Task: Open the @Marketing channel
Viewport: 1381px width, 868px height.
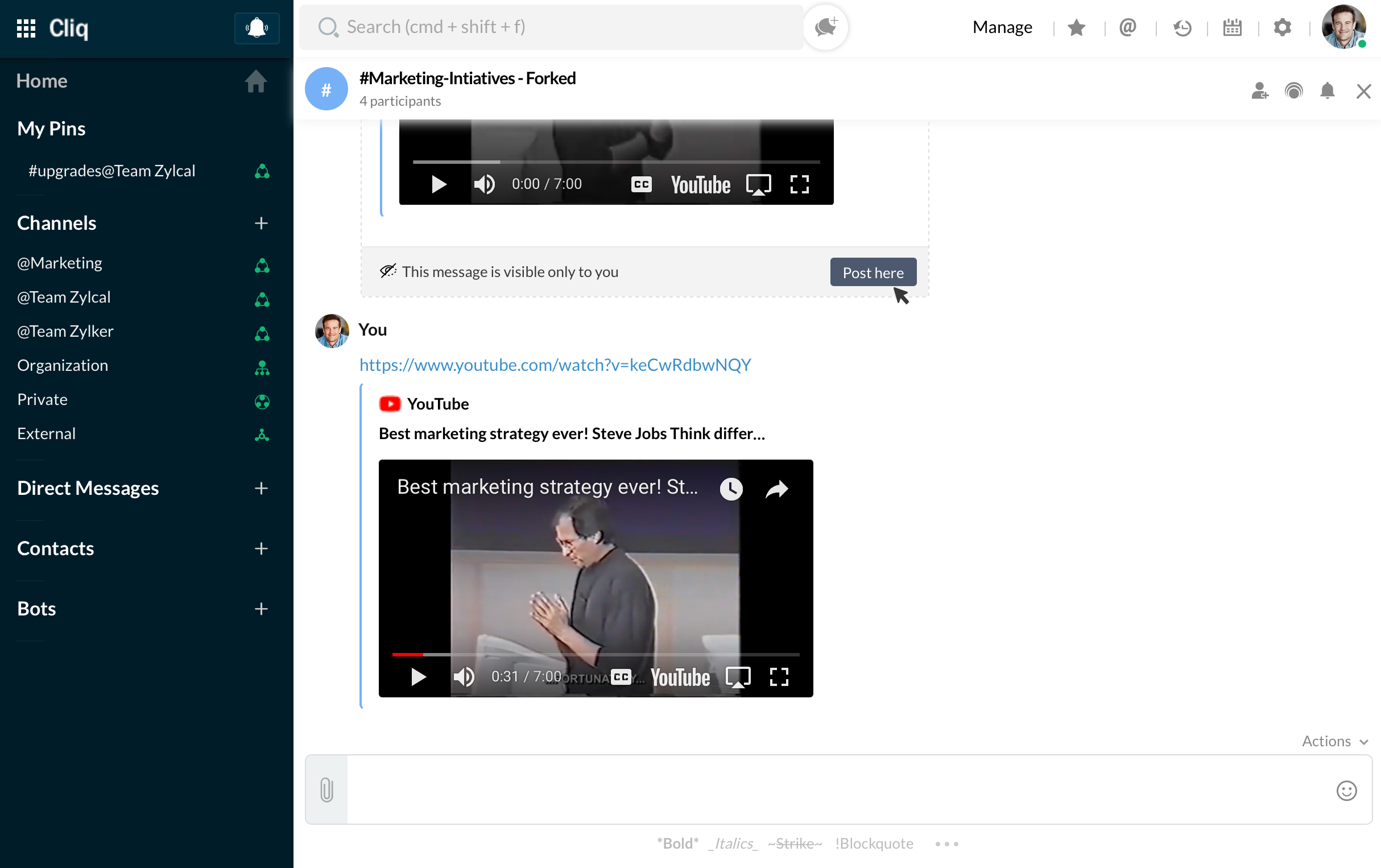Action: [x=60, y=263]
